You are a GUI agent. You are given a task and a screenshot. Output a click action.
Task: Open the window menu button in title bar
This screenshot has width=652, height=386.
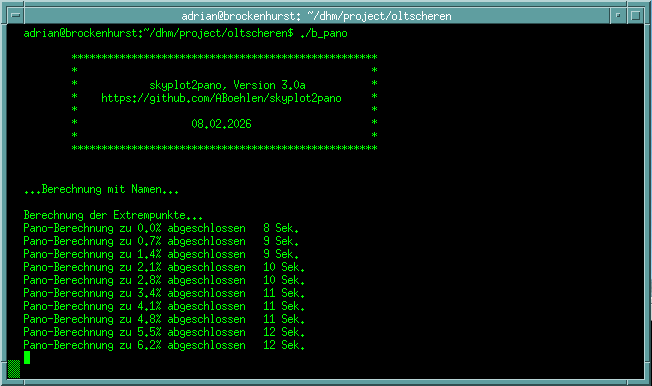(16, 16)
